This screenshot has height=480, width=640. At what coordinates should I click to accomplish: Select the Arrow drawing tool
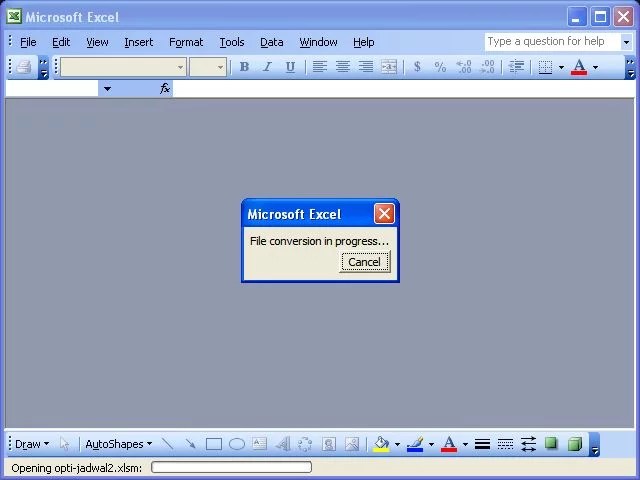pos(190,444)
